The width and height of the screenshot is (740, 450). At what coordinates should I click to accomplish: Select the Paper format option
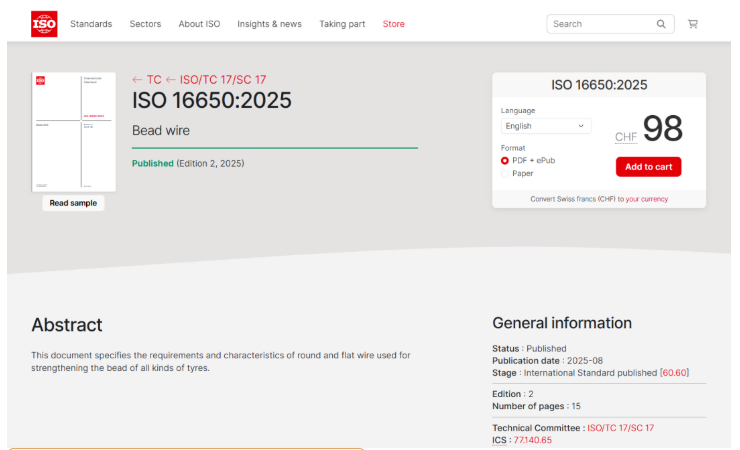(505, 173)
